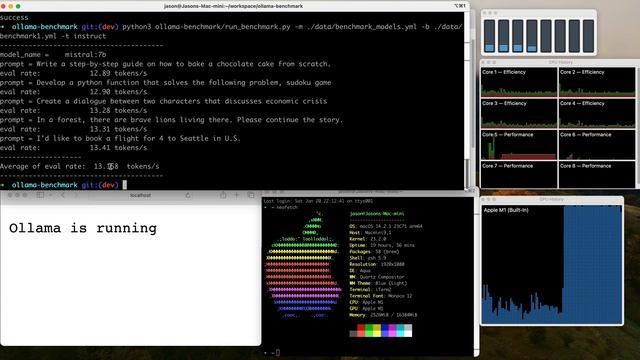The width and height of the screenshot is (640, 360).
Task: Click the 'Terminal Font: Monaco 12' line
Action: [x=381, y=296]
